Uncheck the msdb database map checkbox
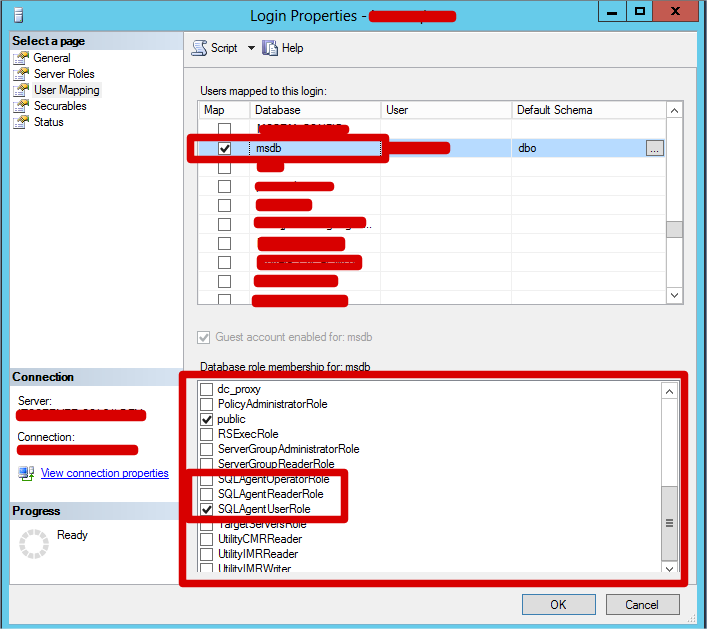Screen dimensions: 707x629 click(225, 148)
